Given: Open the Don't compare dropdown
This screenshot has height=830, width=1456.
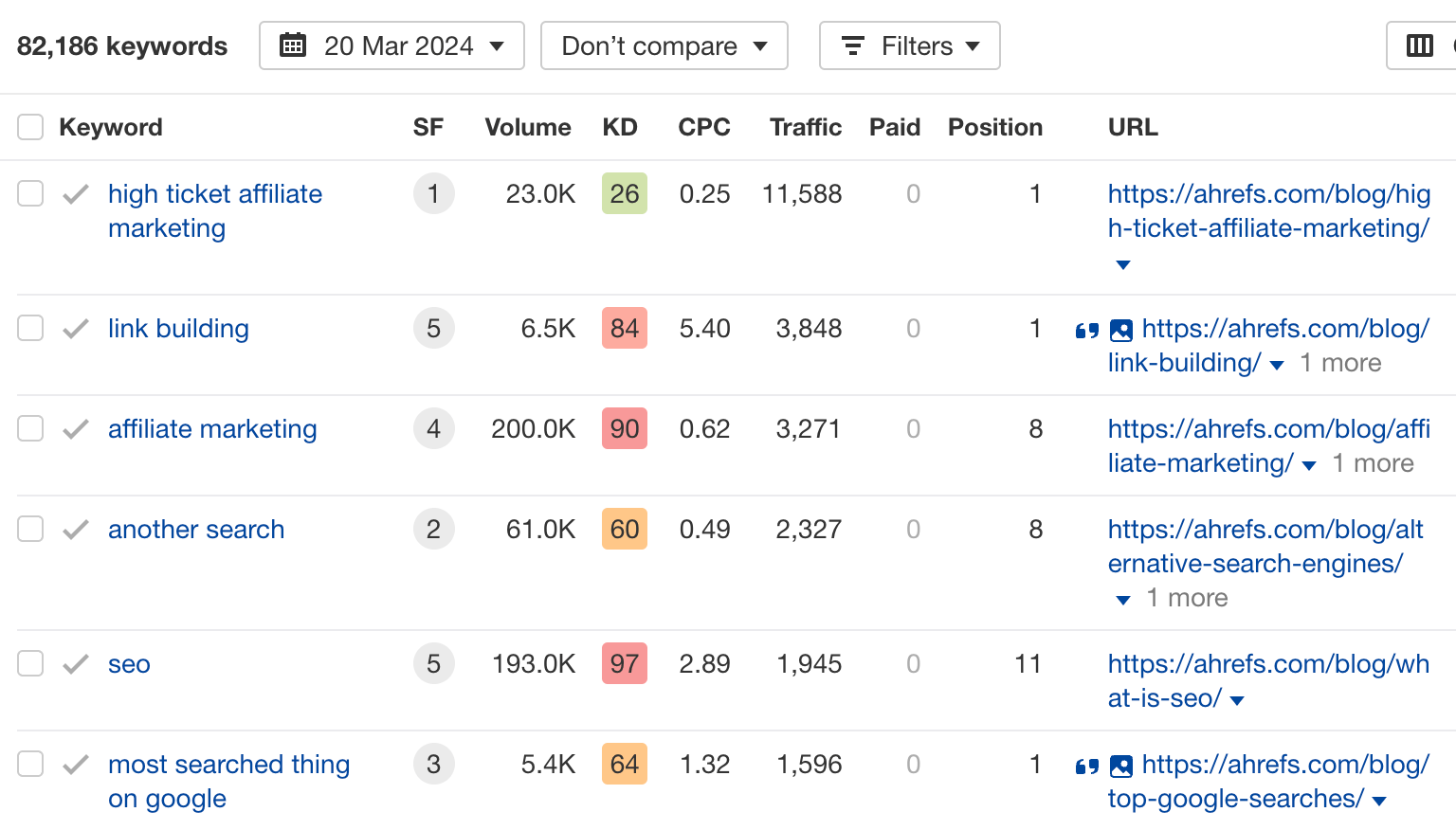Looking at the screenshot, I should coord(664,45).
